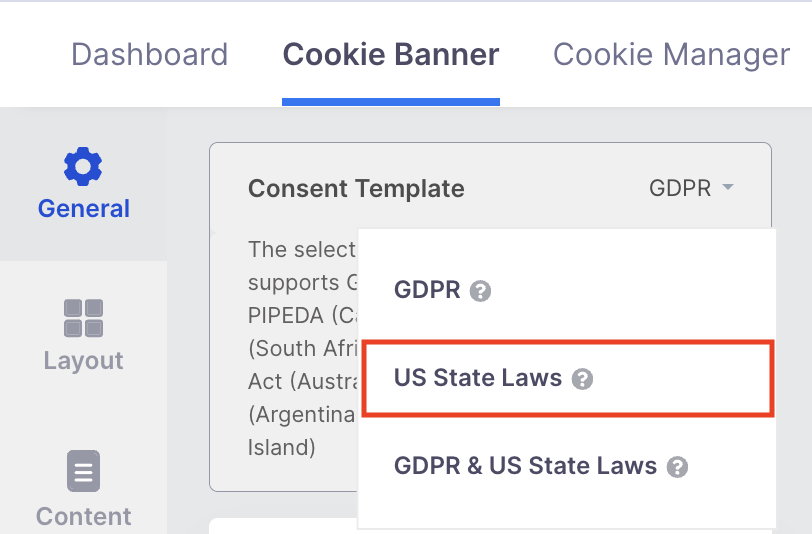
Task: Click the General sidebar label
Action: 83,208
